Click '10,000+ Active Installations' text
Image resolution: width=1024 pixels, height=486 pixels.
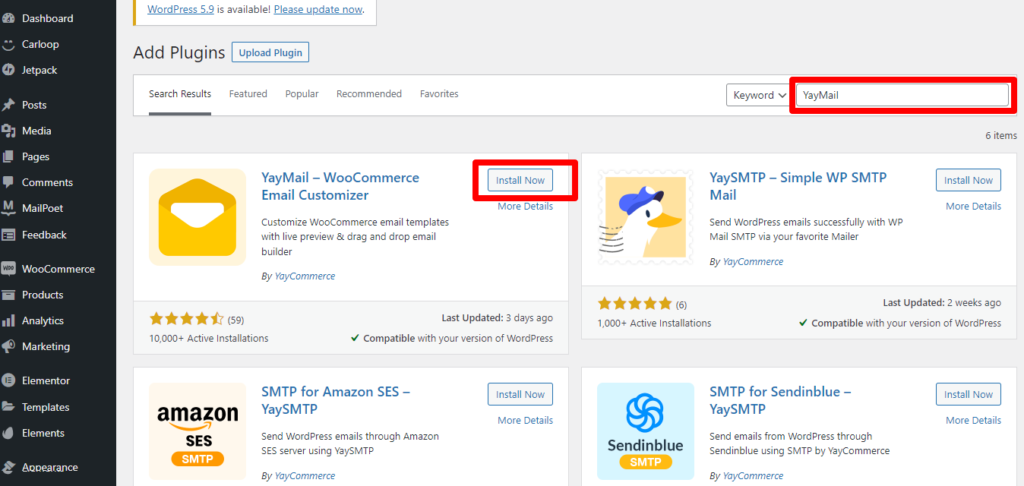pyautogui.click(x=209, y=338)
